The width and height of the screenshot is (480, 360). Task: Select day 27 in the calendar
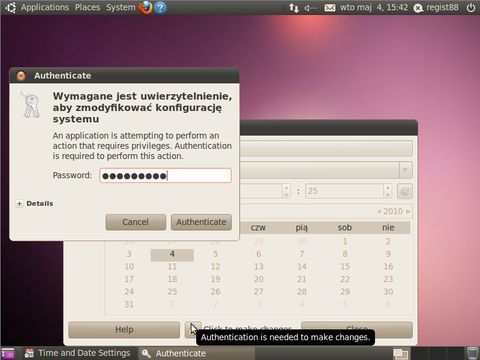(x=259, y=292)
